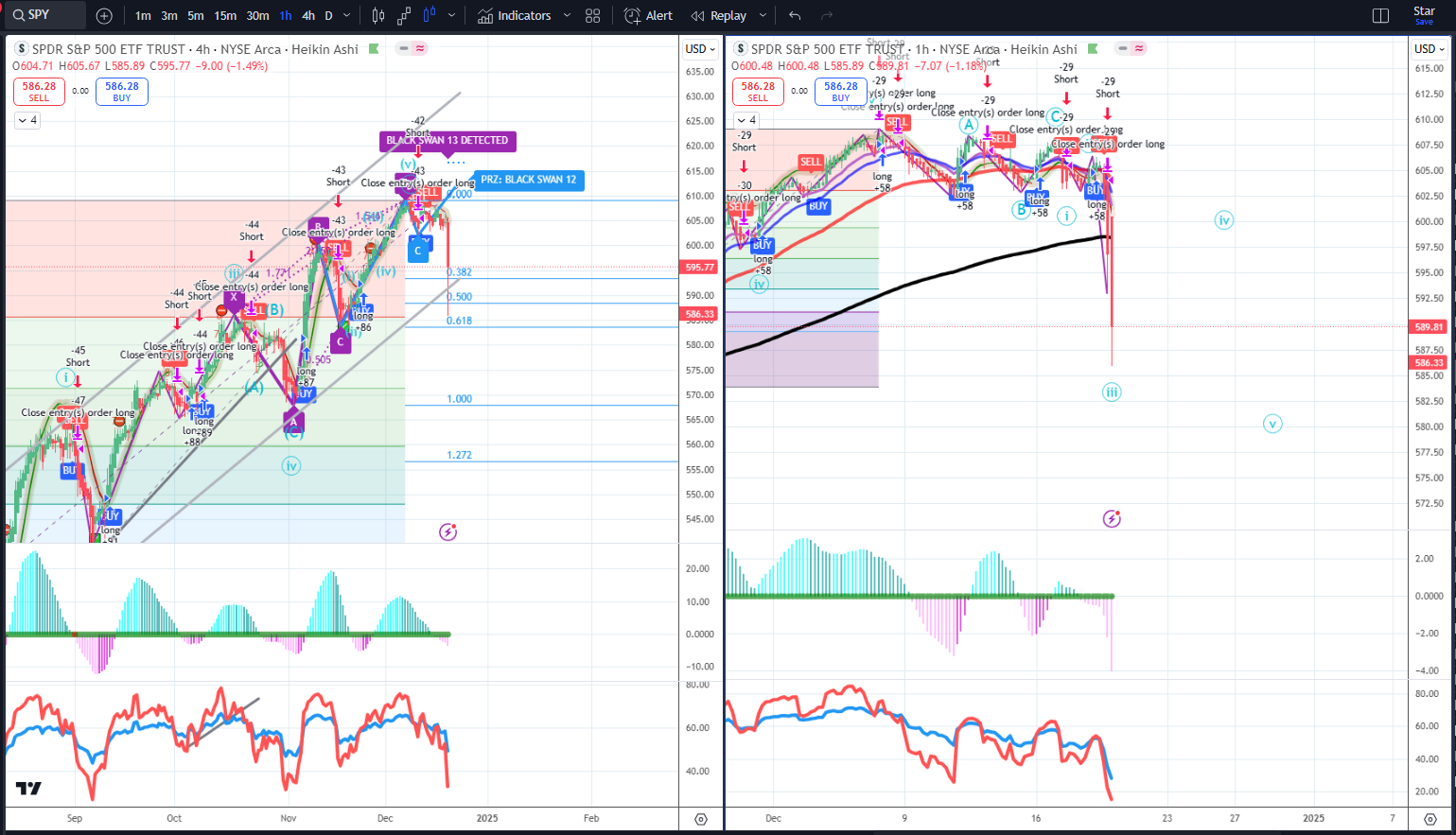Image resolution: width=1456 pixels, height=835 pixels.
Task: Open the lightning event icon on 1h chart
Action: (x=1112, y=518)
